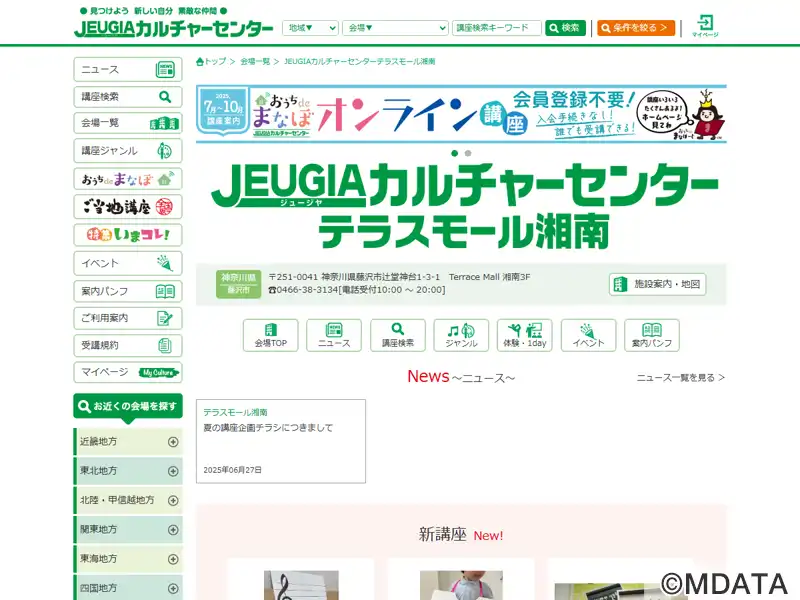Click the green 検索 search button
This screenshot has width=800, height=600.
(x=565, y=28)
